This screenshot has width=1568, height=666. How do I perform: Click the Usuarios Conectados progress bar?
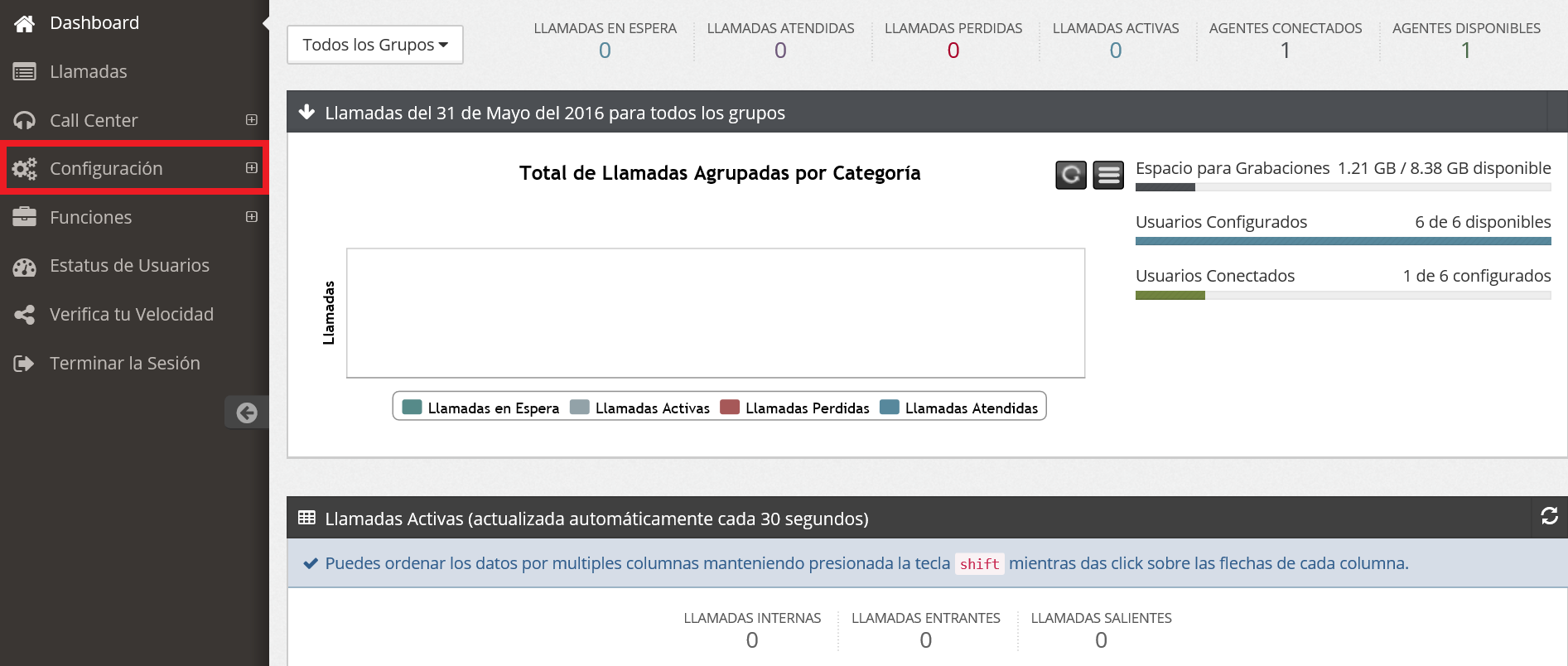[x=1343, y=295]
